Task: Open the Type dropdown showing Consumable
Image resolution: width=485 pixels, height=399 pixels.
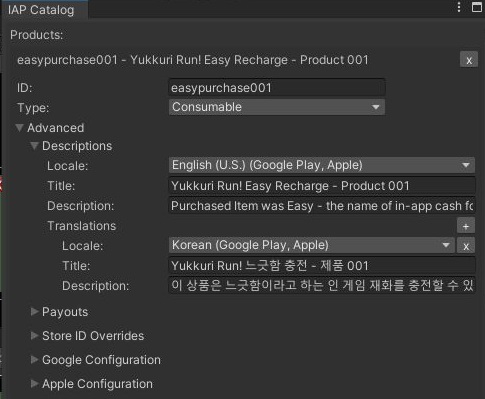Action: tap(277, 107)
